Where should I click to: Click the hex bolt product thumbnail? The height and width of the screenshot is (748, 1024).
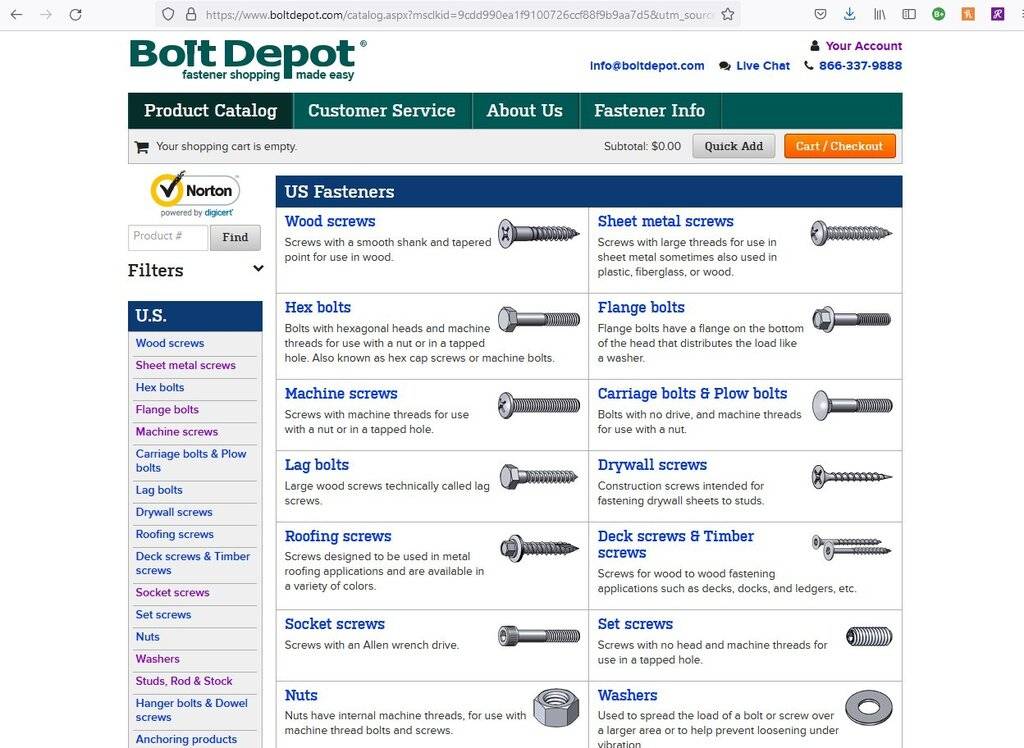click(x=538, y=318)
